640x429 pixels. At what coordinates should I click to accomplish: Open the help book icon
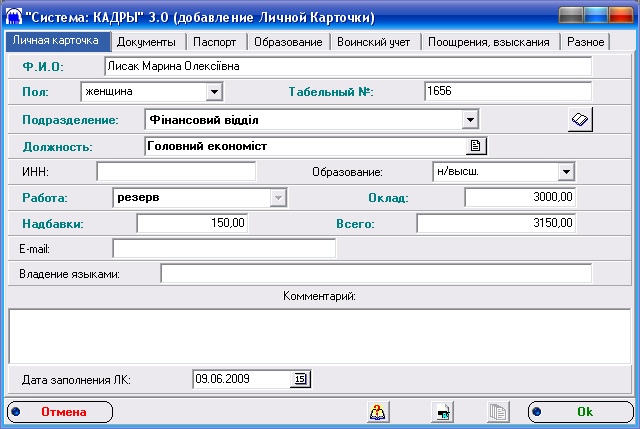point(378,411)
